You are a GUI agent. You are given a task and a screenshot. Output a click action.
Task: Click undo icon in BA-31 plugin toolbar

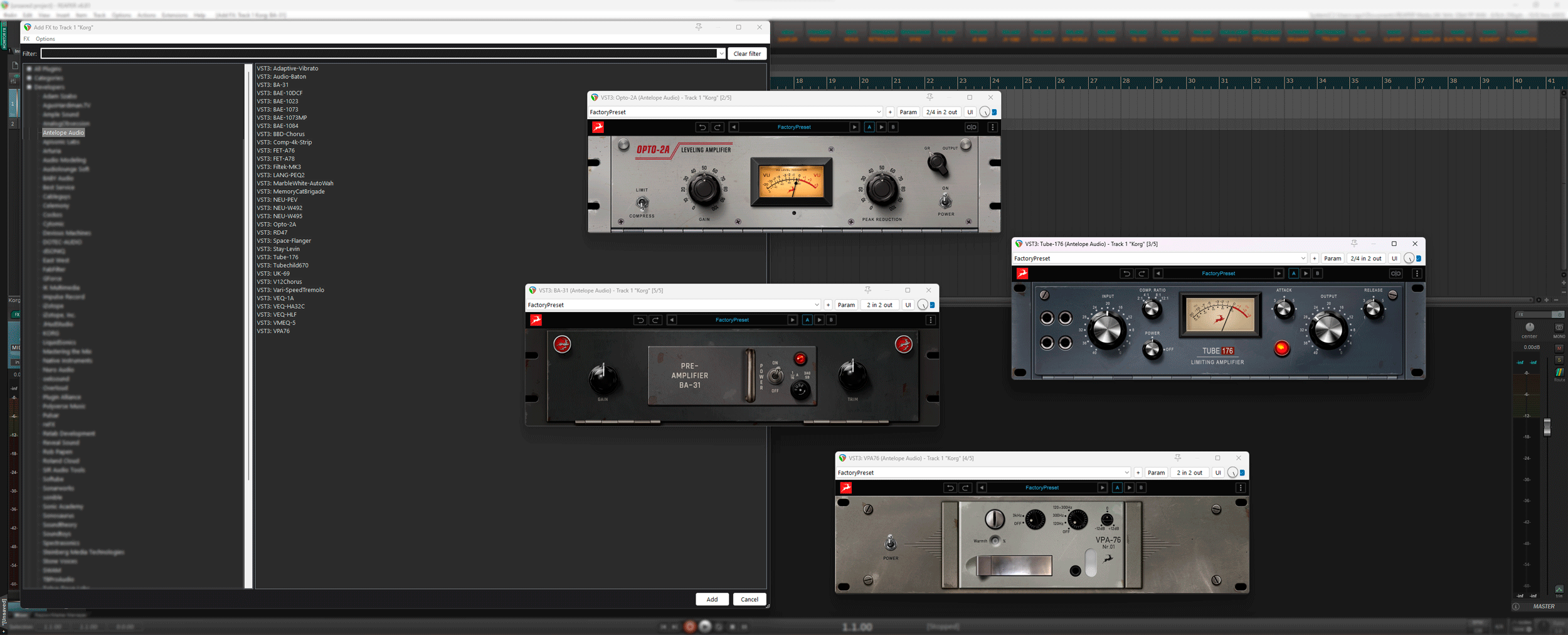tap(640, 320)
